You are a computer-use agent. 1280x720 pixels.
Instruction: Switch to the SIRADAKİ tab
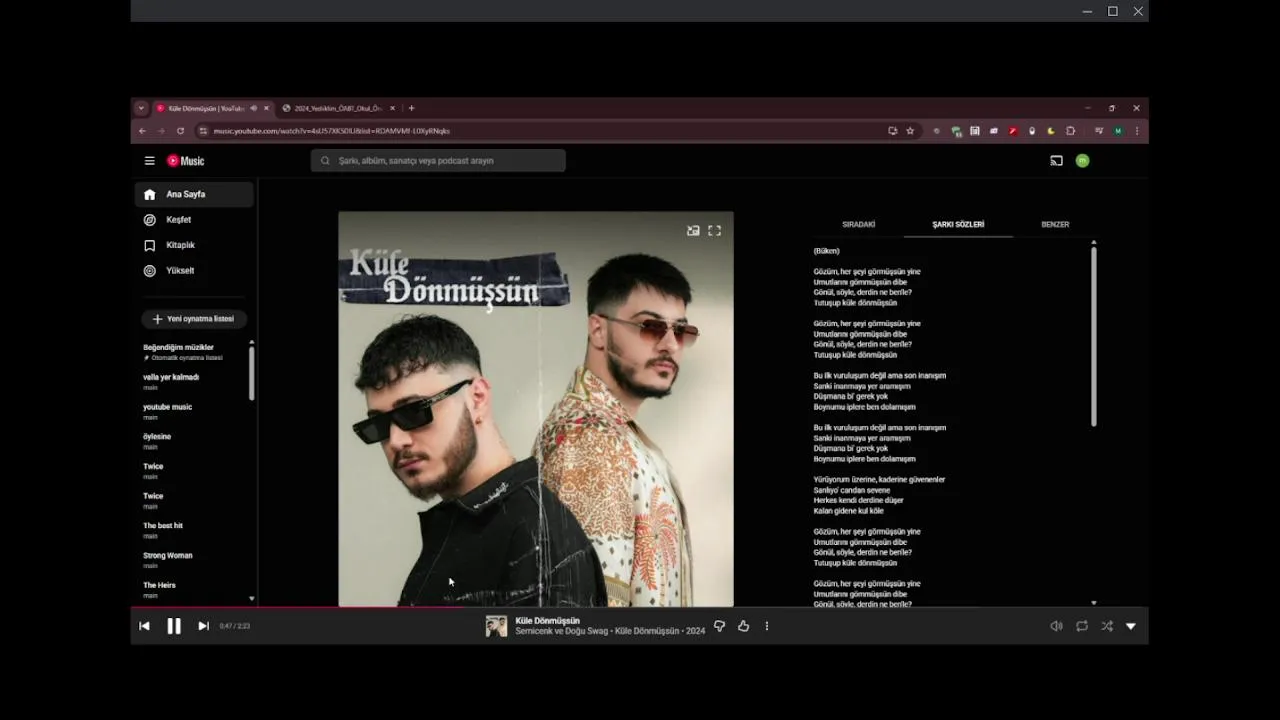tap(858, 225)
